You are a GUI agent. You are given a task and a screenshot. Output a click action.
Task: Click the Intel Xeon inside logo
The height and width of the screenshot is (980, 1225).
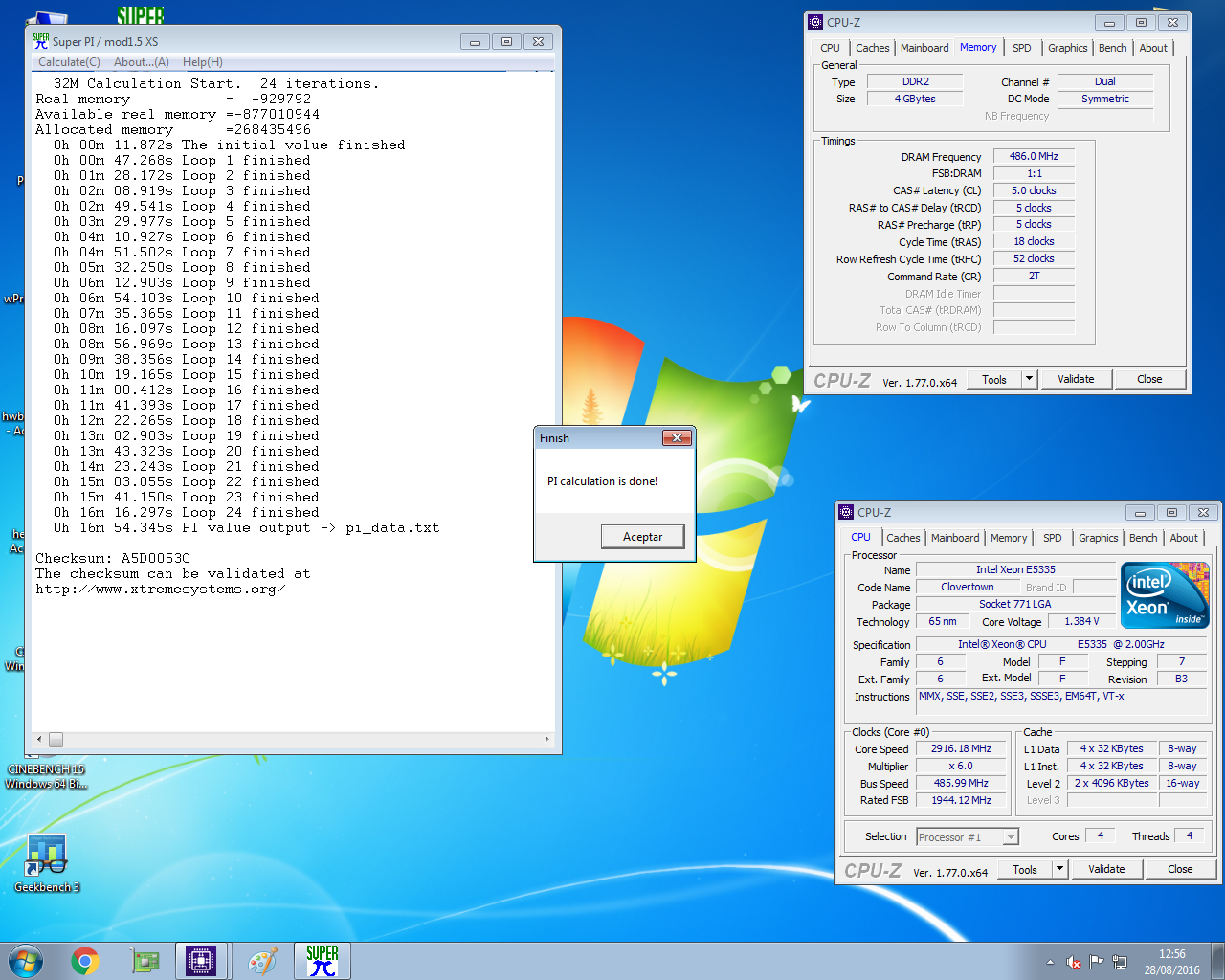pos(1165,595)
